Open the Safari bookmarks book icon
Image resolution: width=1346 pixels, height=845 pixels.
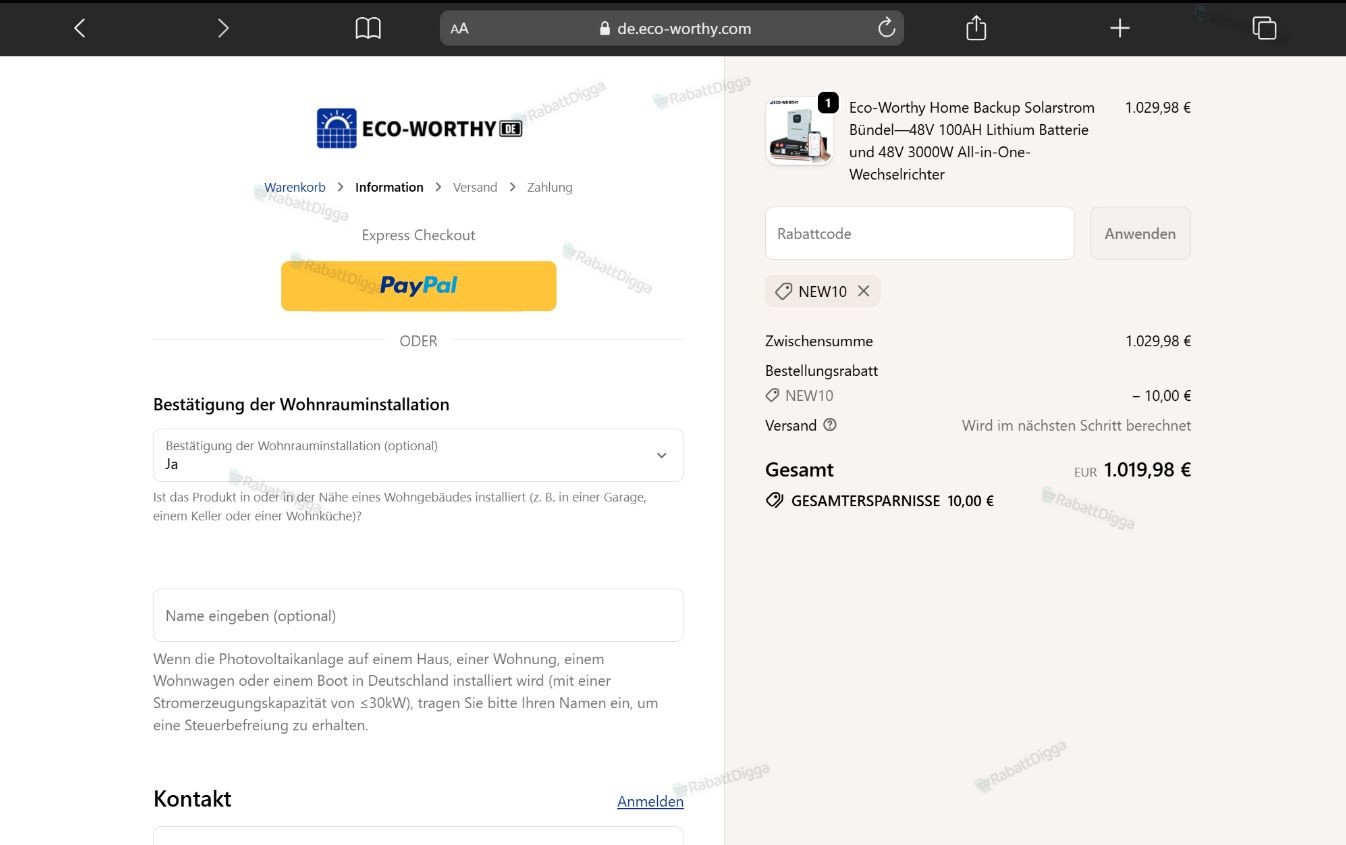click(x=368, y=28)
